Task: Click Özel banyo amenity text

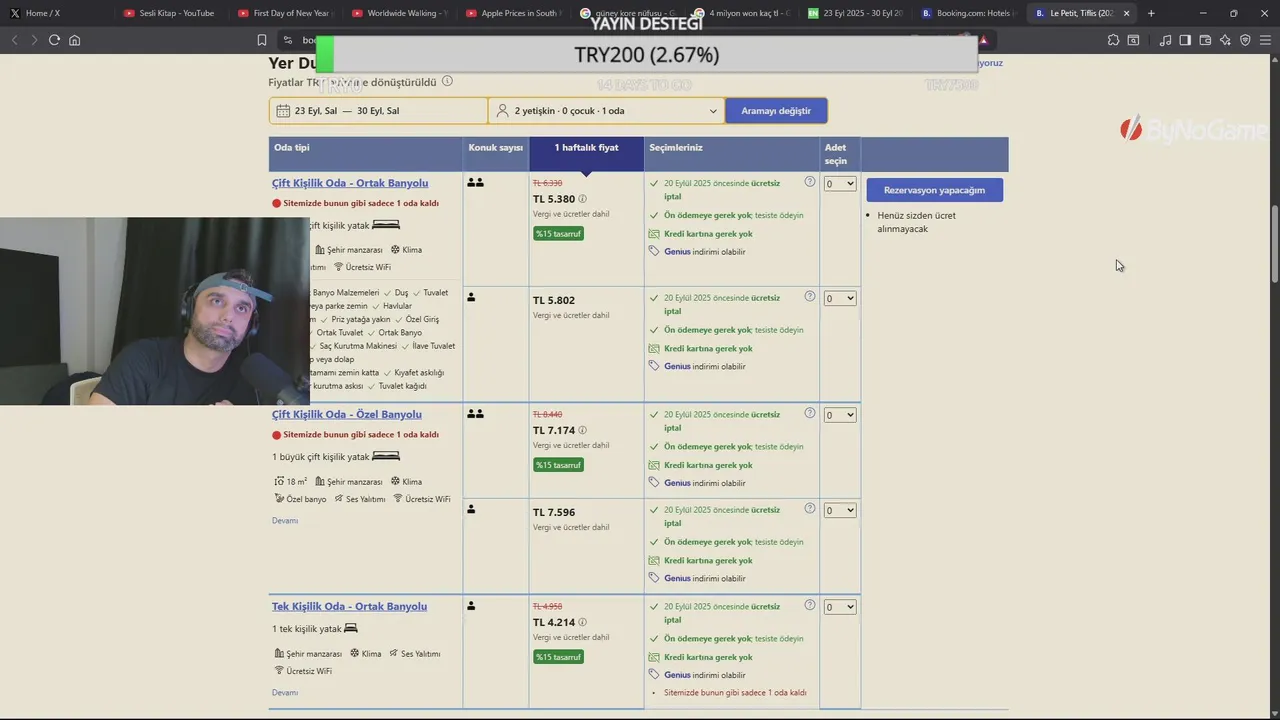Action: tap(306, 499)
